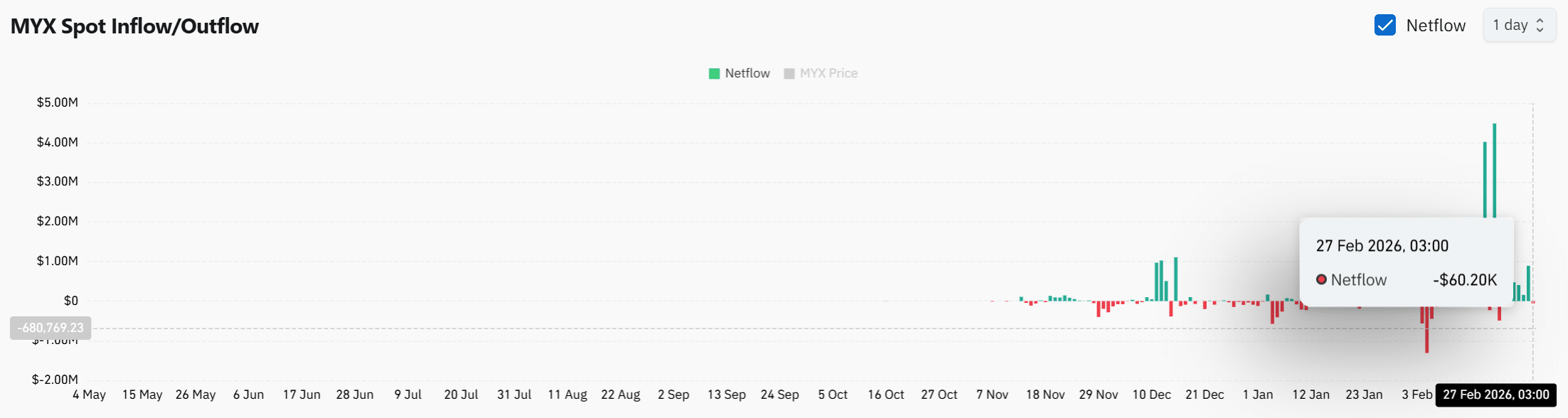Expand the timeframe selector to change granularity
1568x418 pixels.
tap(1519, 25)
